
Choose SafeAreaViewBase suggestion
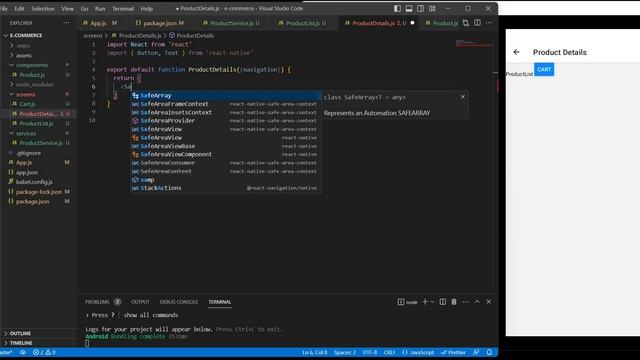click(225, 146)
